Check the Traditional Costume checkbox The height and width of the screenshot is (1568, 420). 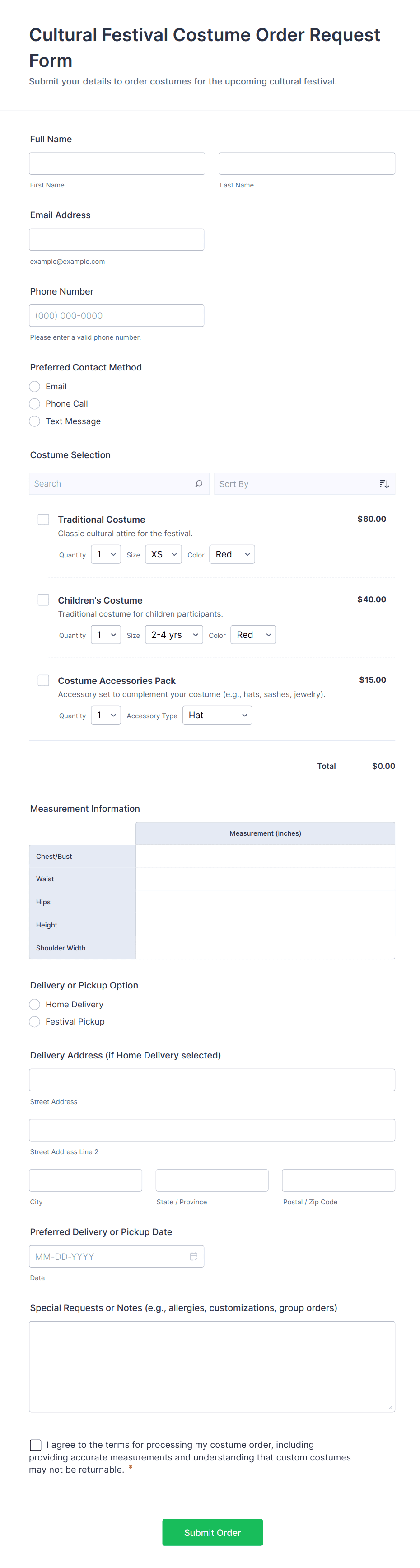pyautogui.click(x=43, y=519)
